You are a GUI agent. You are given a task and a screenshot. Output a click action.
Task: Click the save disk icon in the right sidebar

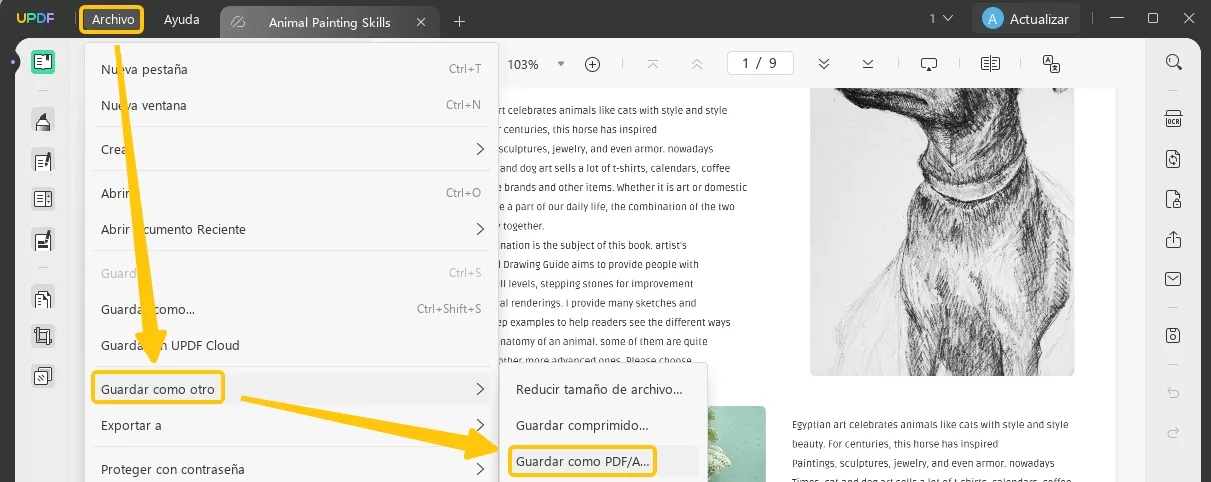(1173, 335)
